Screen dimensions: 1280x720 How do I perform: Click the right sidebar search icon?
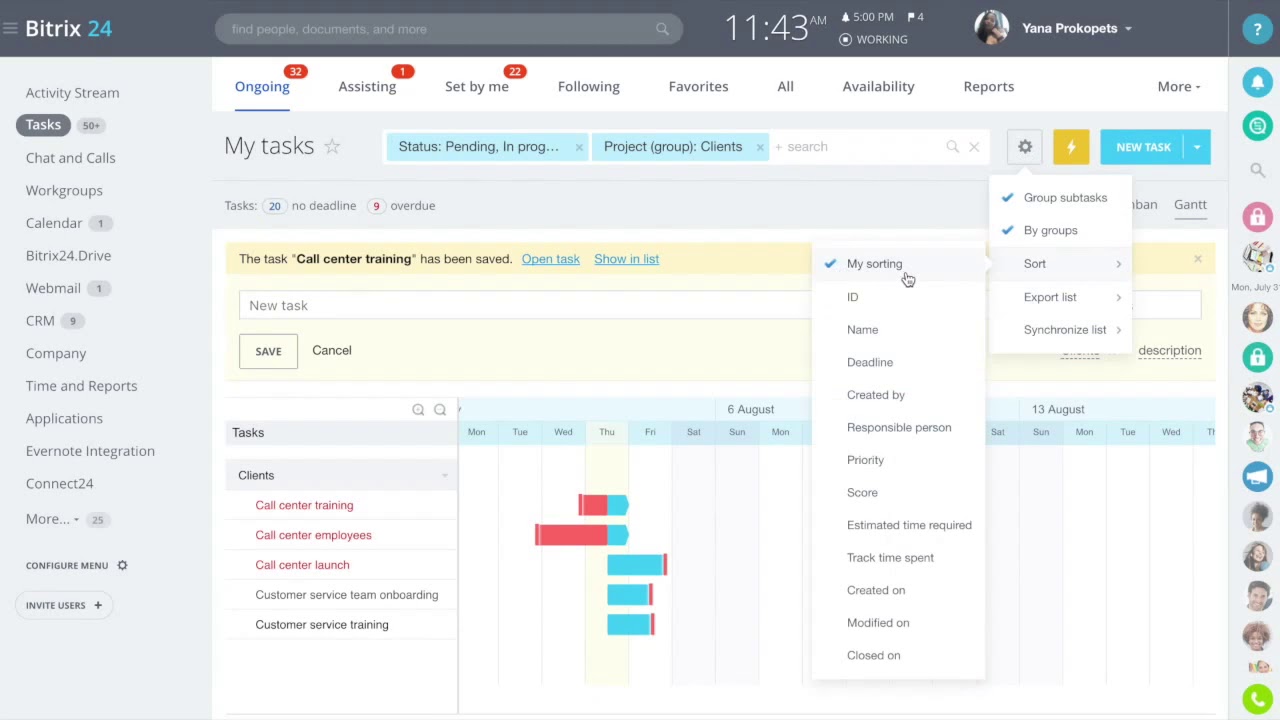(x=1257, y=171)
